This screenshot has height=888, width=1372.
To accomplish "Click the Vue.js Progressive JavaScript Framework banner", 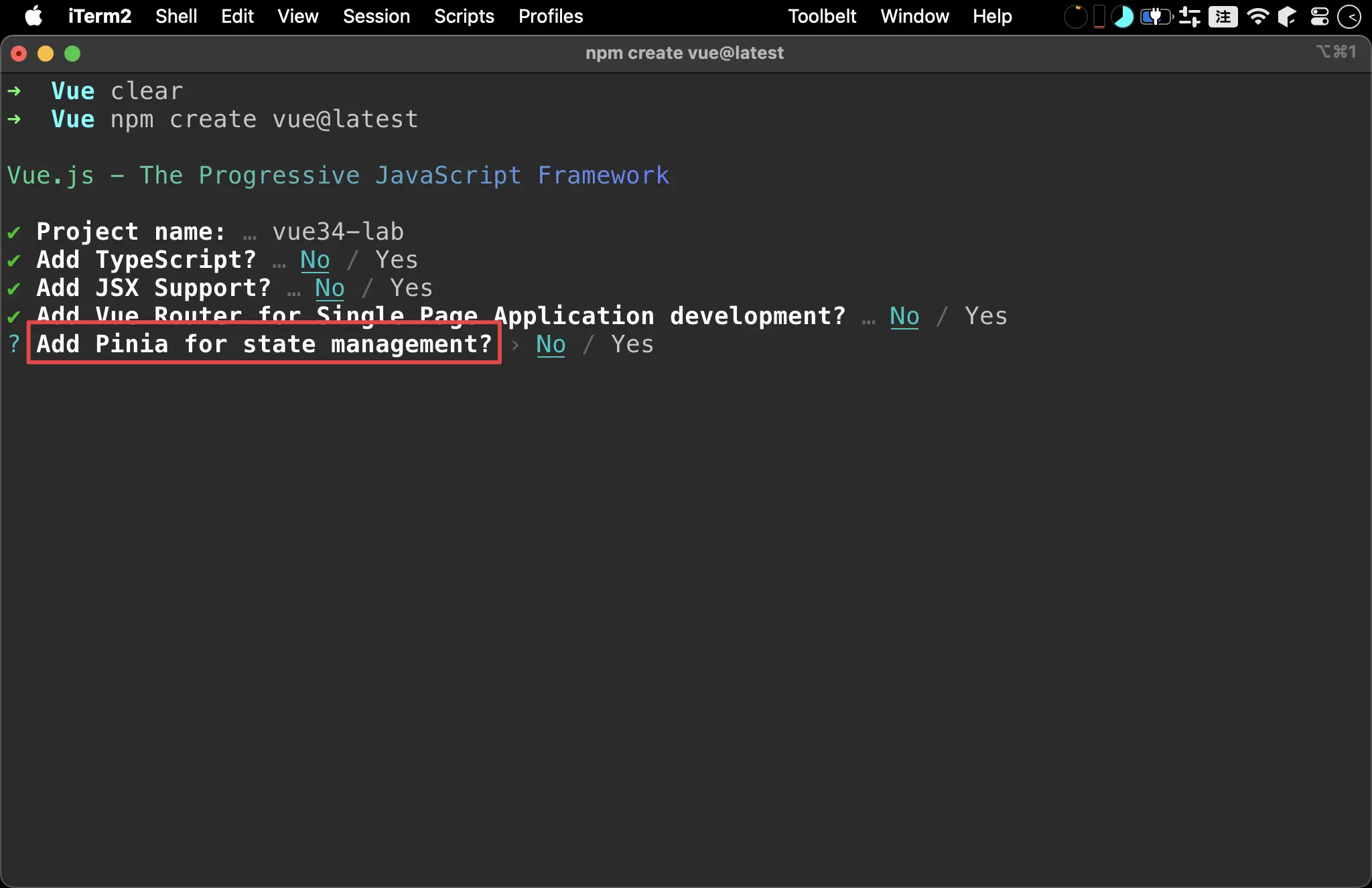I will tap(338, 175).
